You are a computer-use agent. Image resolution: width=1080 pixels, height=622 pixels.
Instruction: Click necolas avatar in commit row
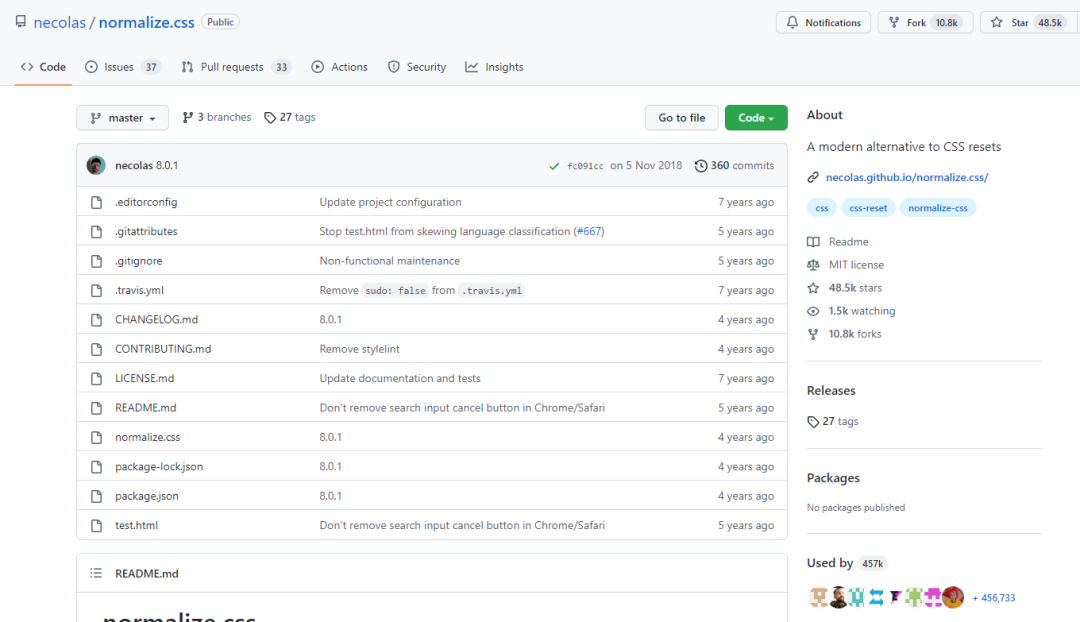[x=96, y=165]
